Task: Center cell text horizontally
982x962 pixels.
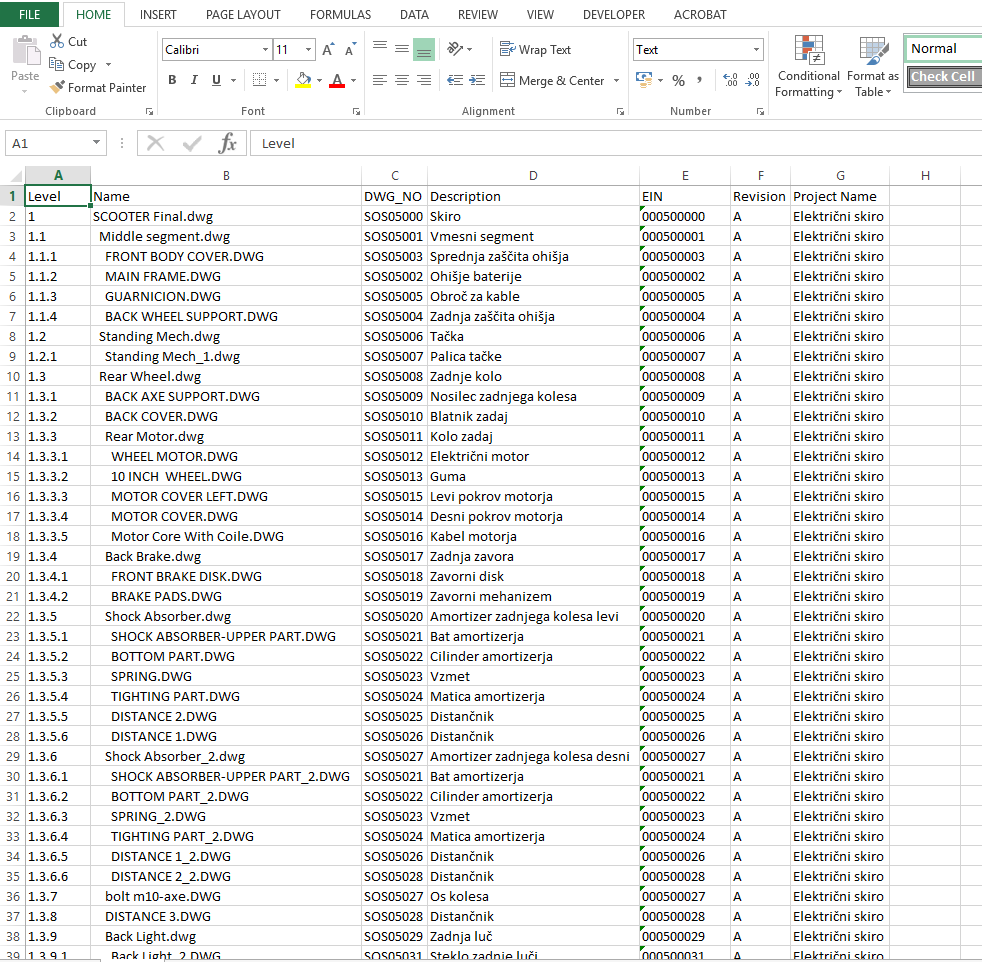Action: coord(402,80)
